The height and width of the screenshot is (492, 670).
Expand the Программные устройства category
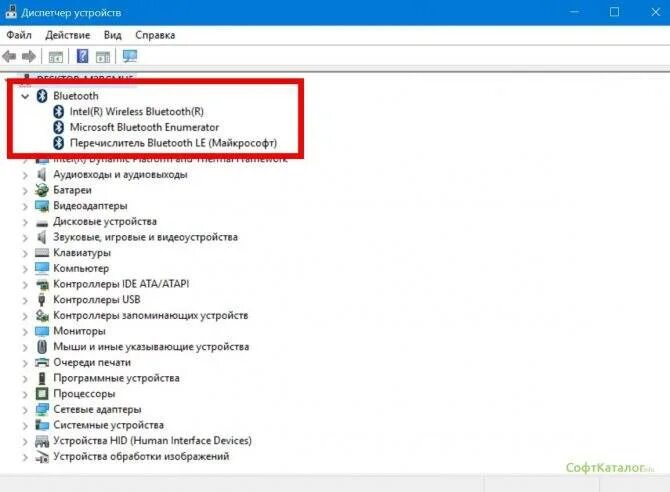25,379
